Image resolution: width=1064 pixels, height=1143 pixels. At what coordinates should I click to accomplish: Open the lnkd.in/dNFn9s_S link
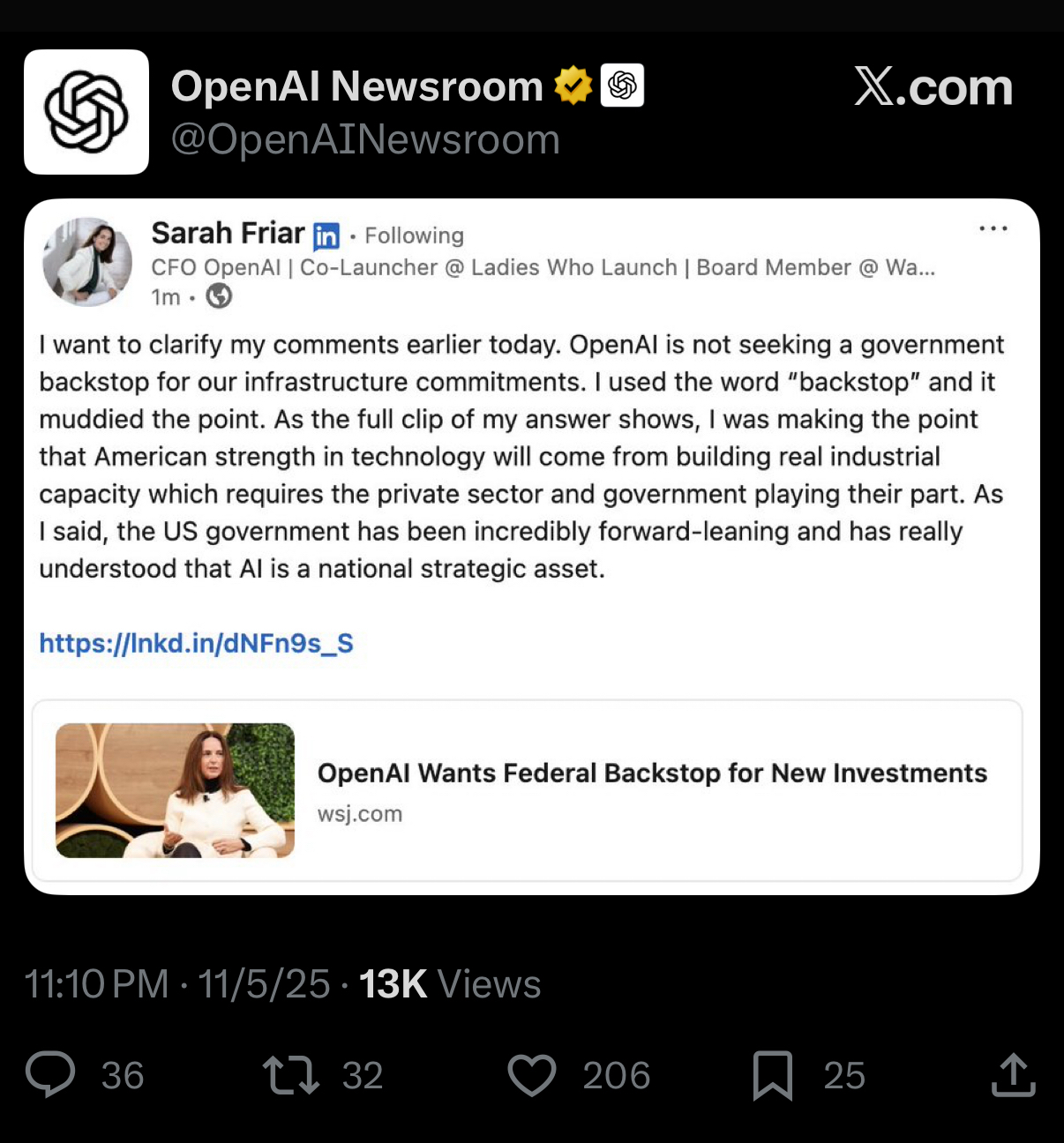[196, 643]
